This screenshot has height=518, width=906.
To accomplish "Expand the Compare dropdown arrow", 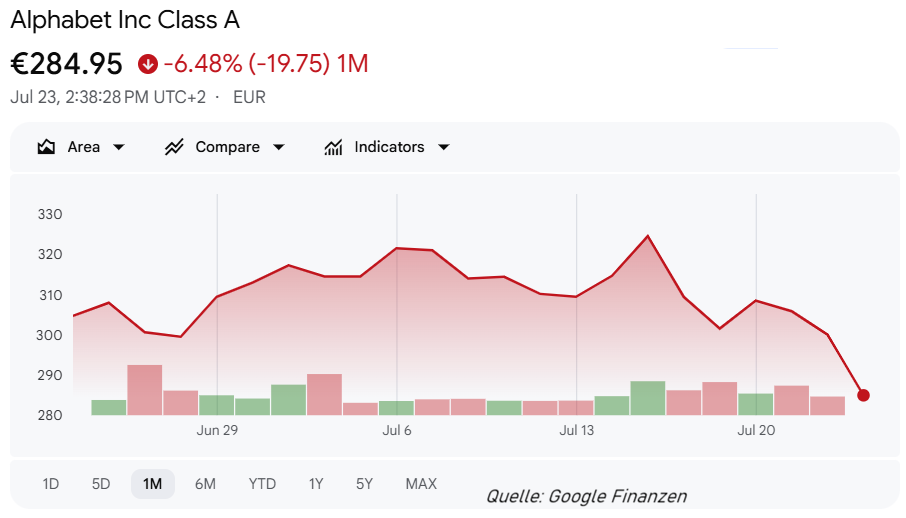I will [279, 147].
